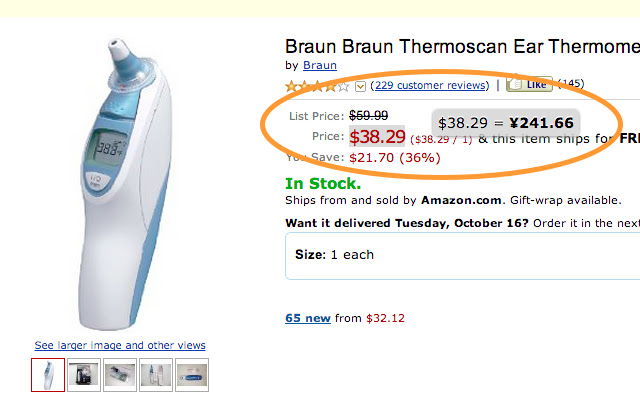Open the 65 new offers link
This screenshot has height=400, width=640.
308,318
